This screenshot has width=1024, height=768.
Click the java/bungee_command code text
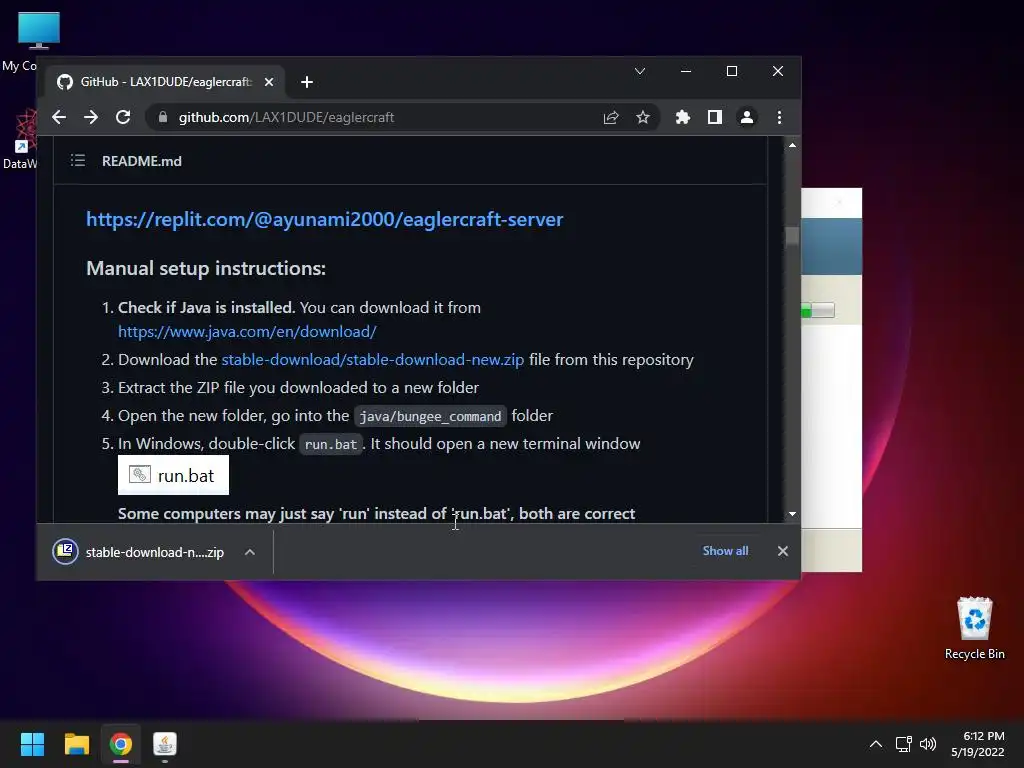(x=430, y=416)
